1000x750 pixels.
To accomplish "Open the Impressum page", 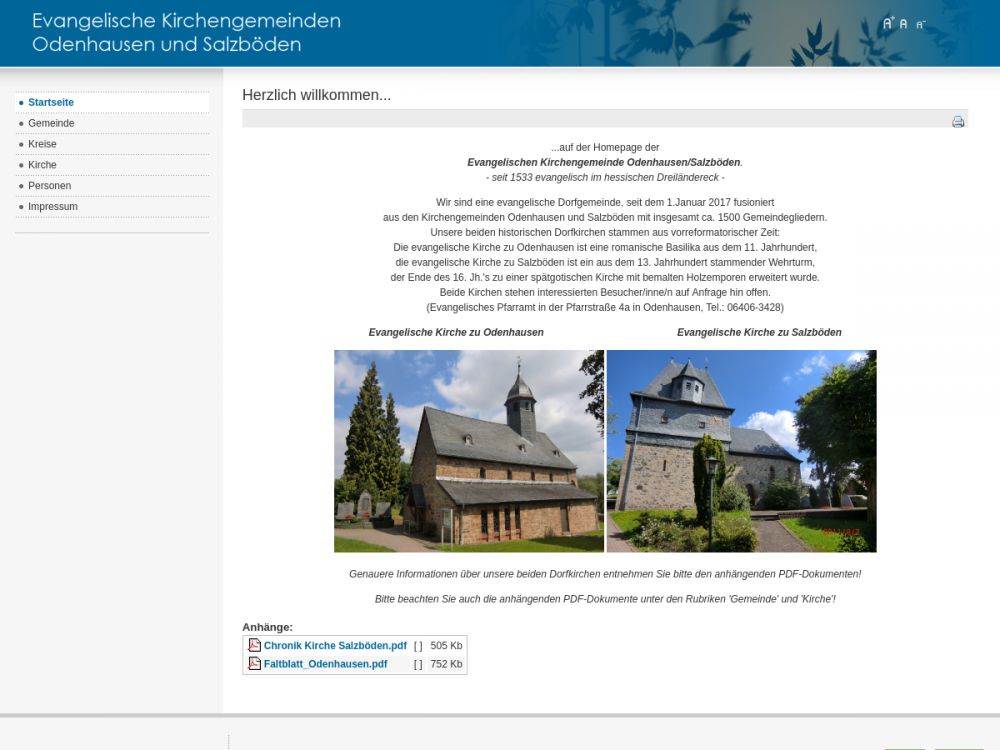I will click(x=52, y=207).
